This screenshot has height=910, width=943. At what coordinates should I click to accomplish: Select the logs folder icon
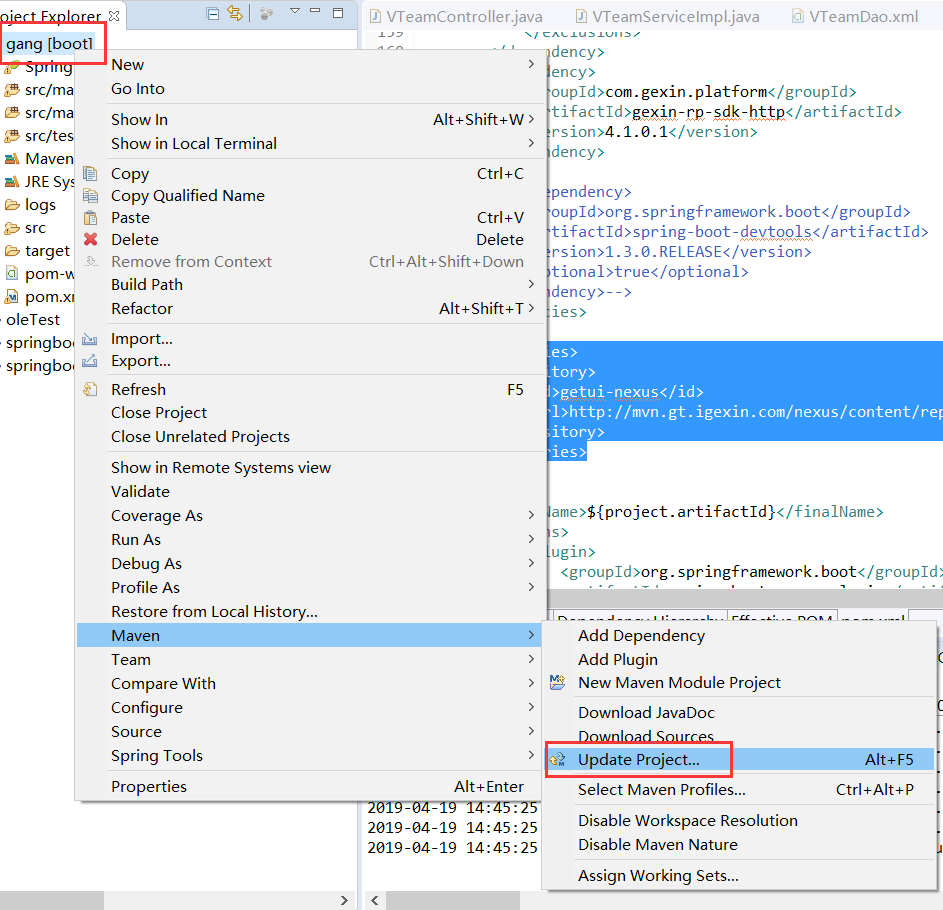pos(12,204)
